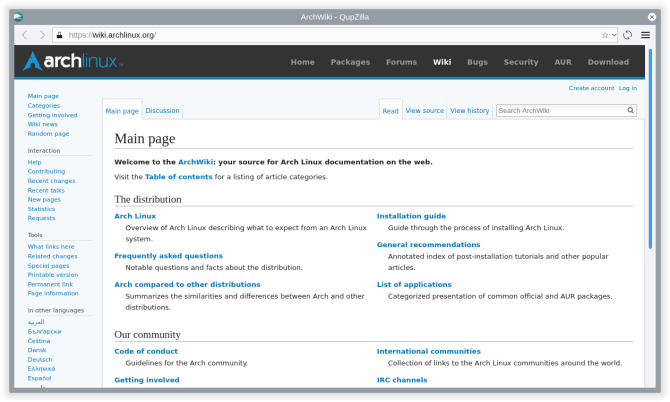This screenshot has height=402, width=670.
Task: Open Download in the Arch navigation bar
Action: click(x=608, y=62)
